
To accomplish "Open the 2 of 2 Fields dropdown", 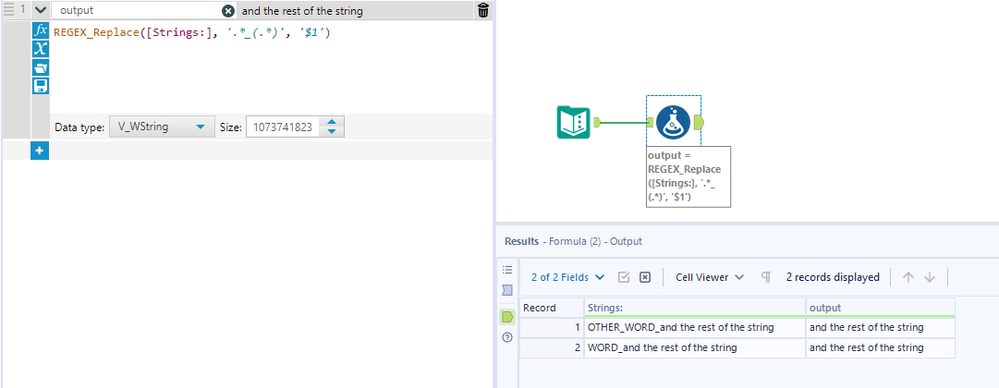I will coord(568,277).
